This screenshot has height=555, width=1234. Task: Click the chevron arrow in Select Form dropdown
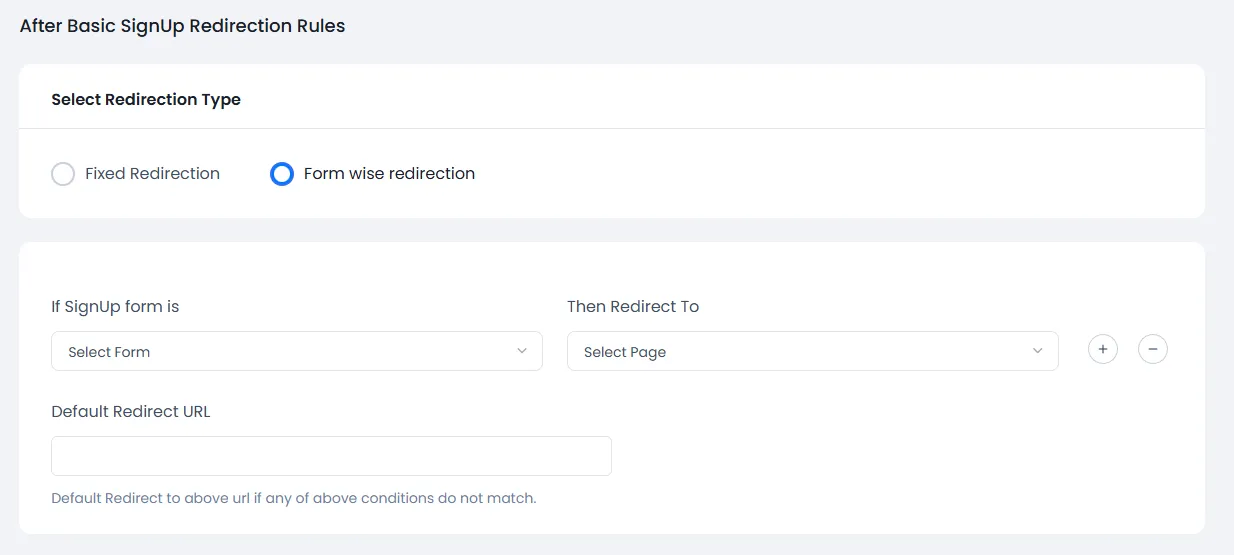pyautogui.click(x=521, y=351)
